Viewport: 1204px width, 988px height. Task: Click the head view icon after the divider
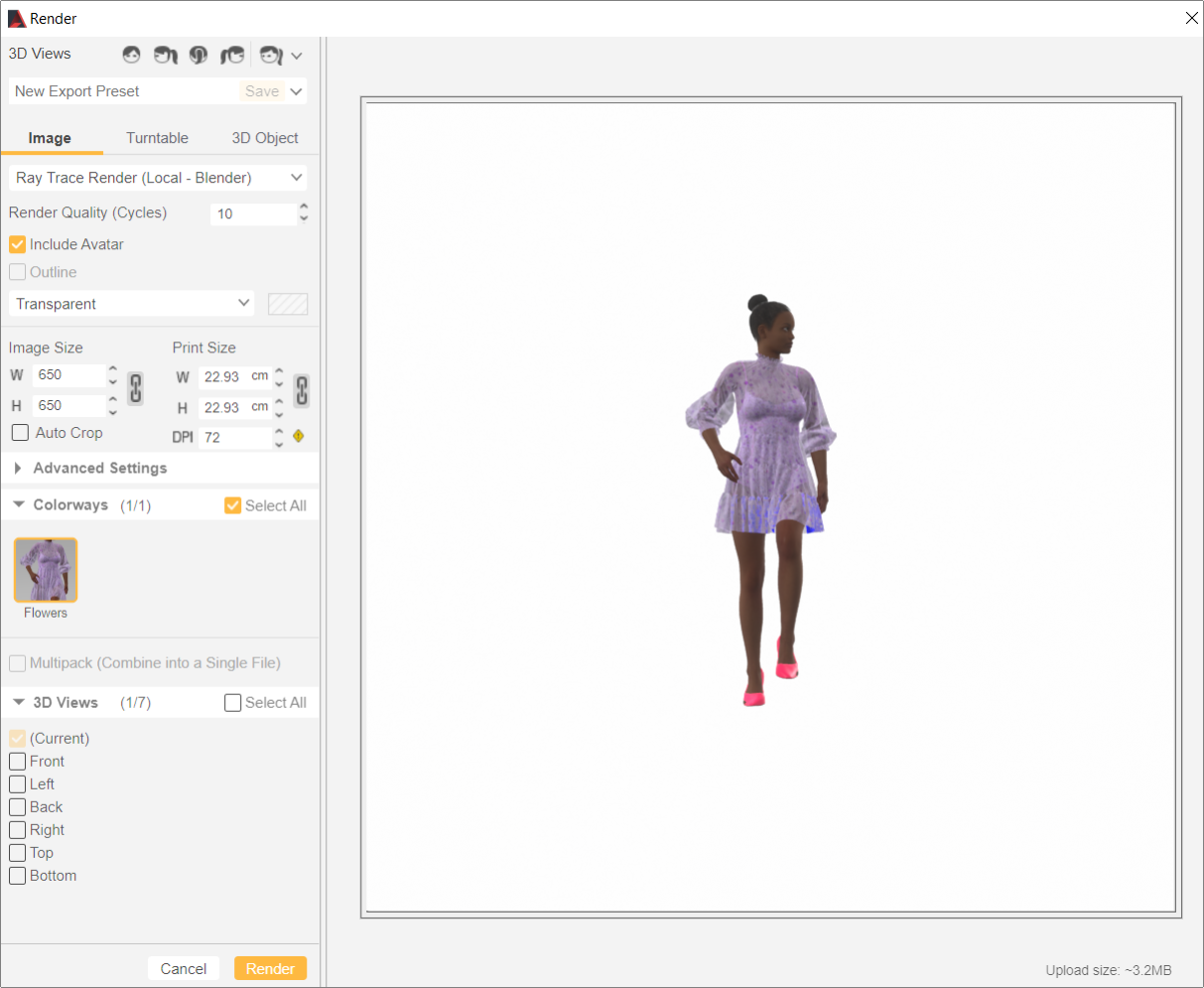[271, 55]
